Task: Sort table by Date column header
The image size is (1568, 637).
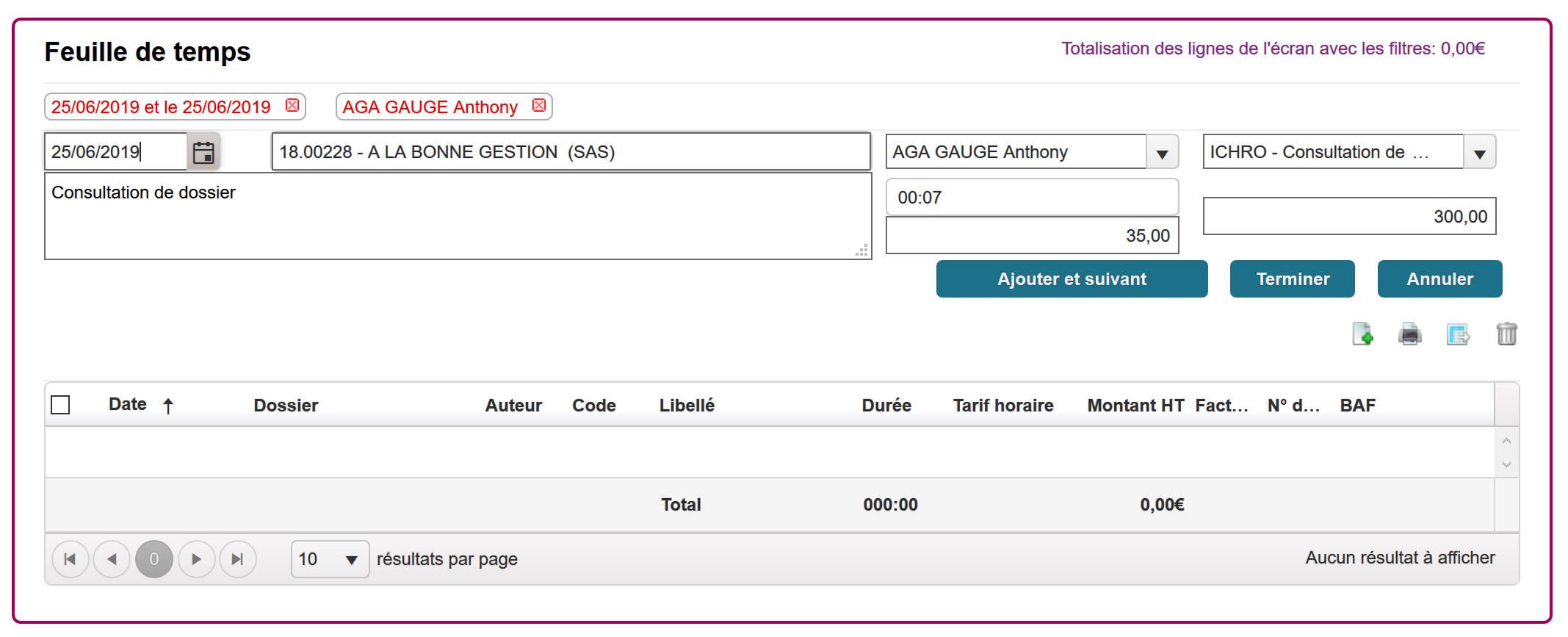Action: tap(128, 404)
